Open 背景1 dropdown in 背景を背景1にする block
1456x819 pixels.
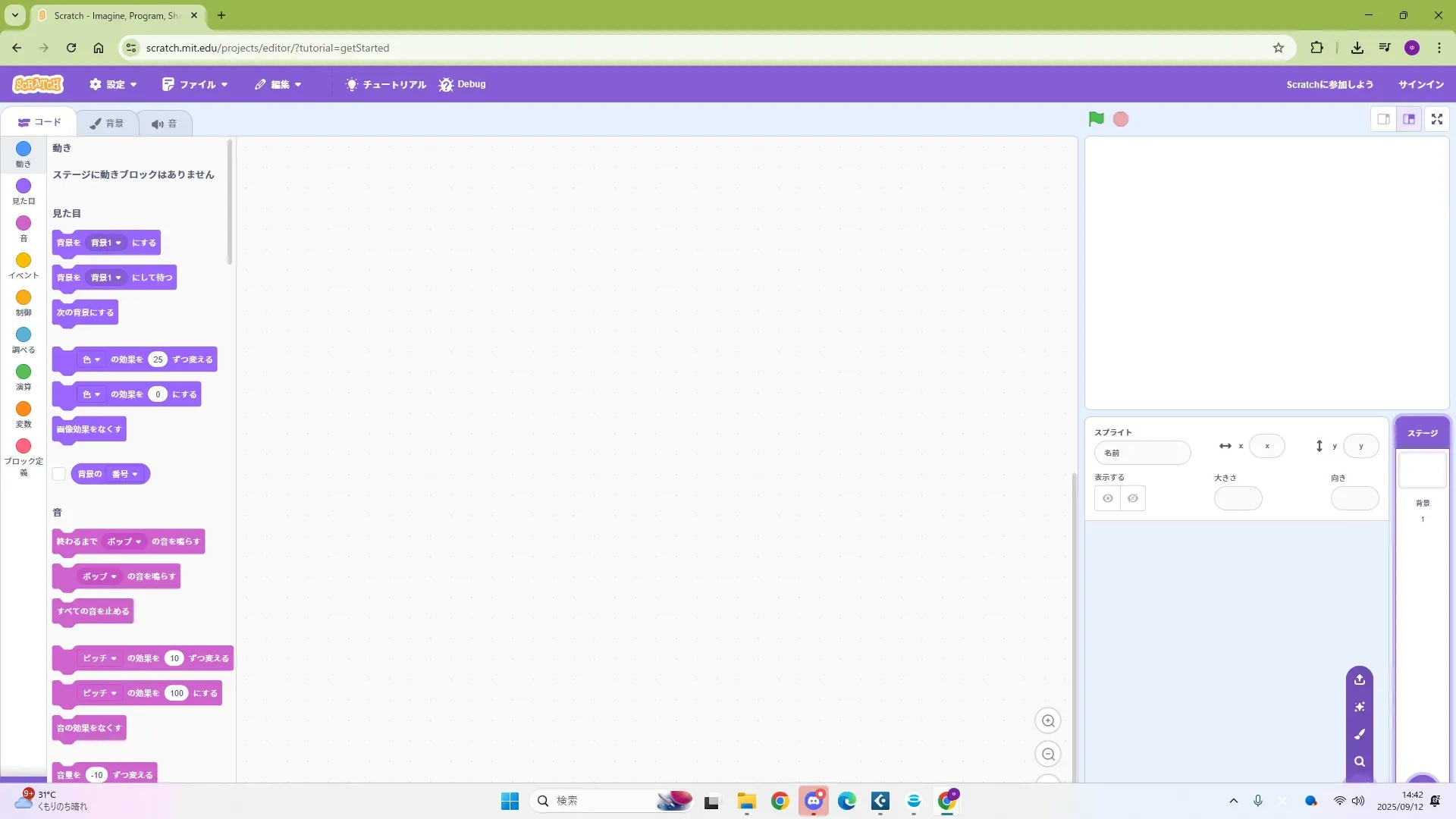106,243
